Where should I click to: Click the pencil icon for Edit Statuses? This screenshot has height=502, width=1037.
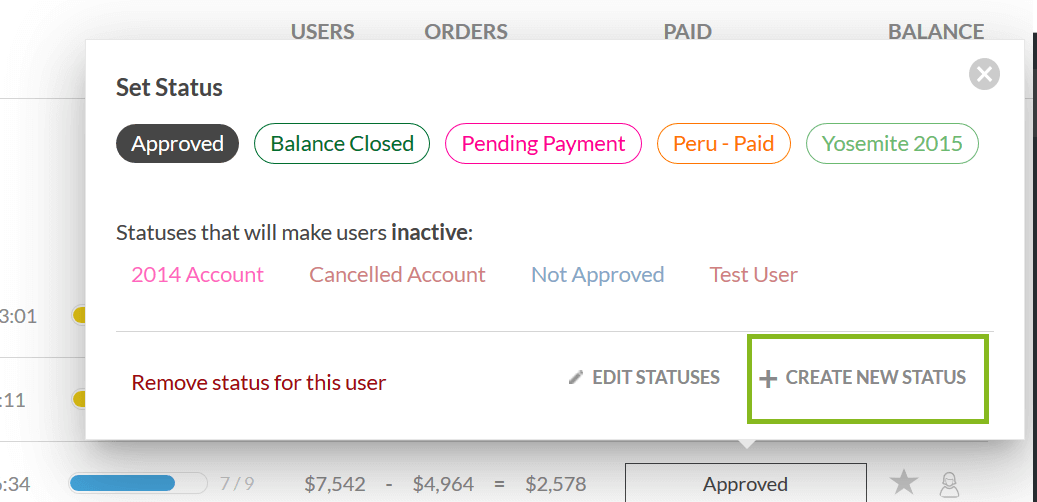tap(575, 378)
